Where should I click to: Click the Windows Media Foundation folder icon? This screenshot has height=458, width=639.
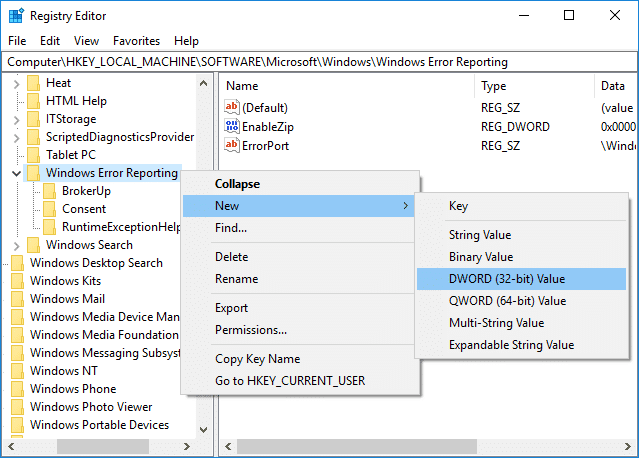coord(18,335)
